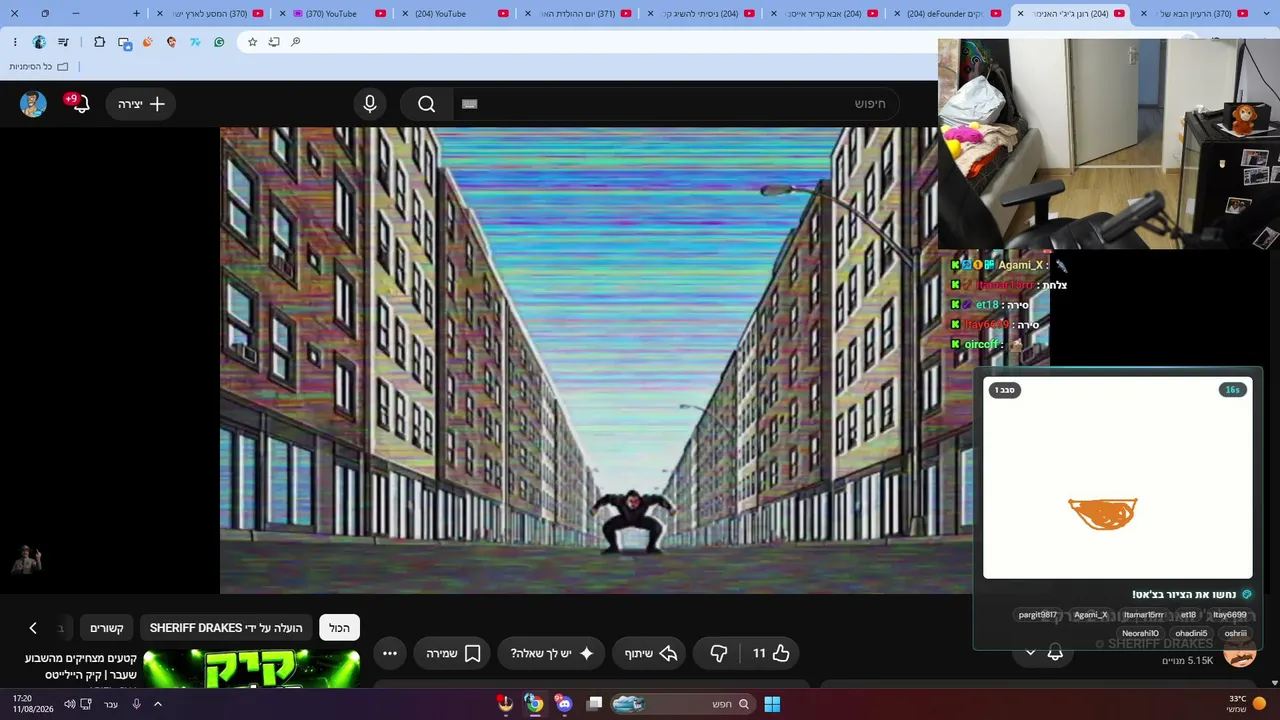Image resolution: width=1280 pixels, height=720 pixels.
Task: Open Chrome from the taskbar
Action: [x=535, y=704]
